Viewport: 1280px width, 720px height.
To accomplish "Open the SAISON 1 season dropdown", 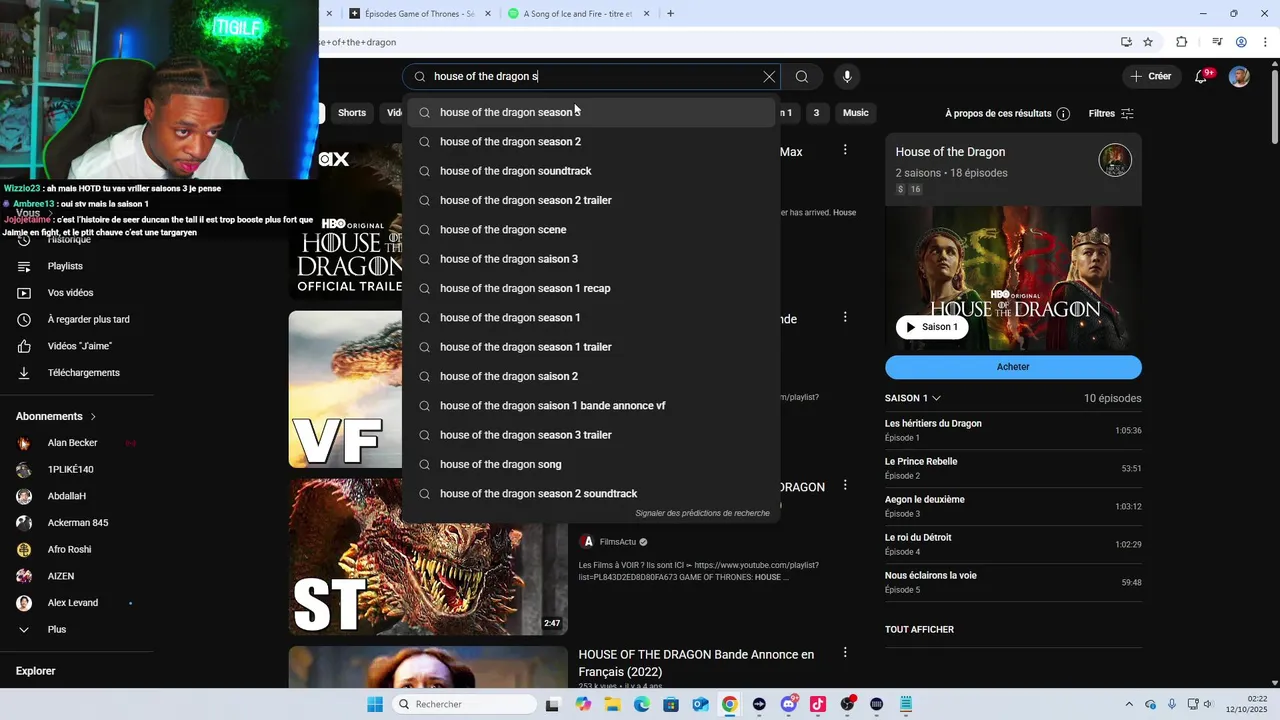I will coord(913,398).
